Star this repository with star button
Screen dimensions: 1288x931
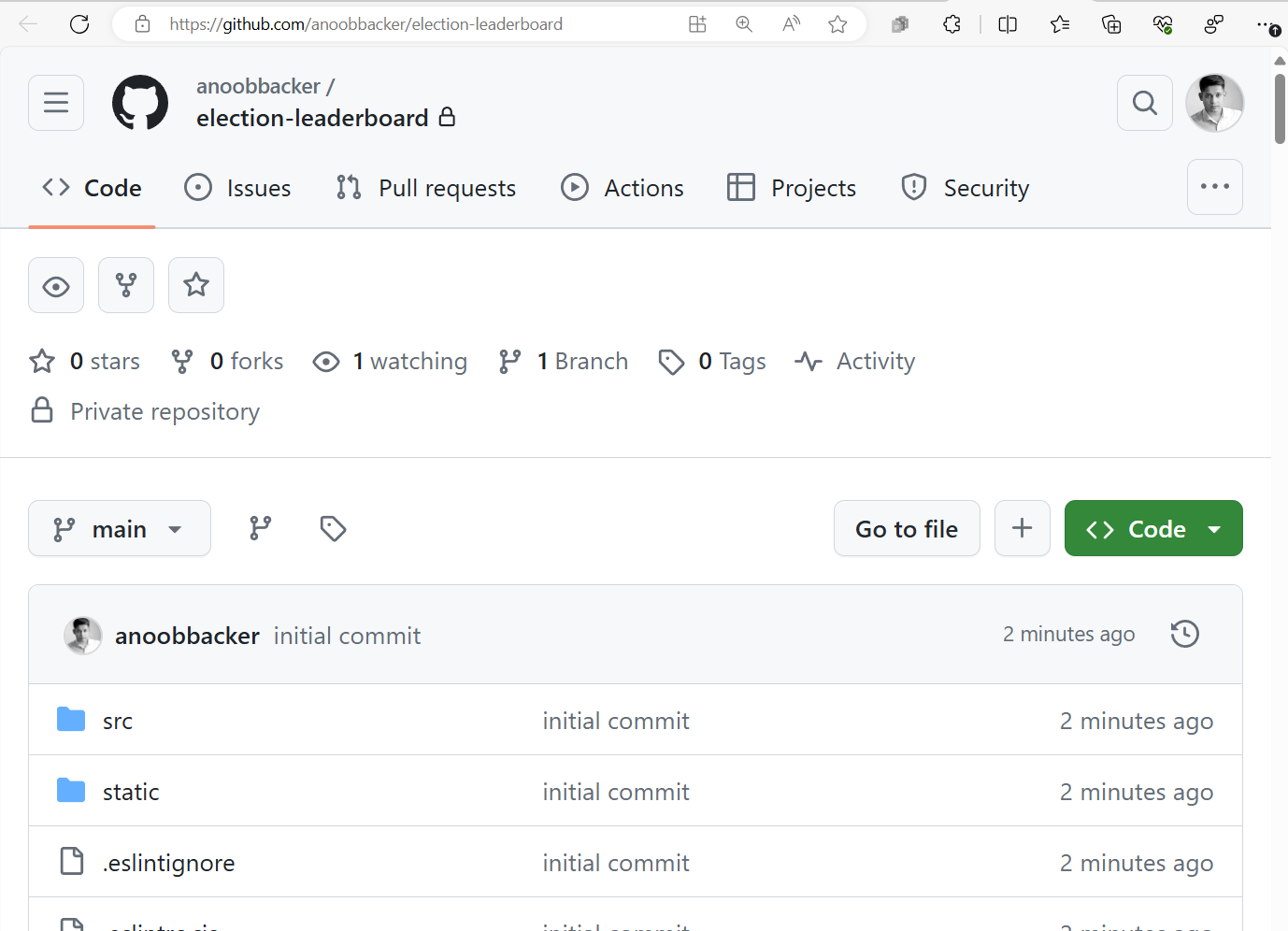[x=196, y=285]
